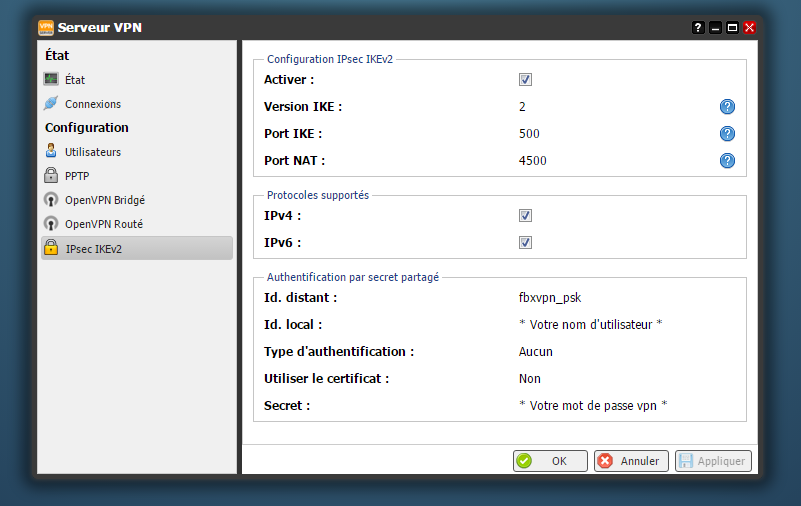Click the Appliquer save button
Screen dimensions: 801x506
pos(712,461)
